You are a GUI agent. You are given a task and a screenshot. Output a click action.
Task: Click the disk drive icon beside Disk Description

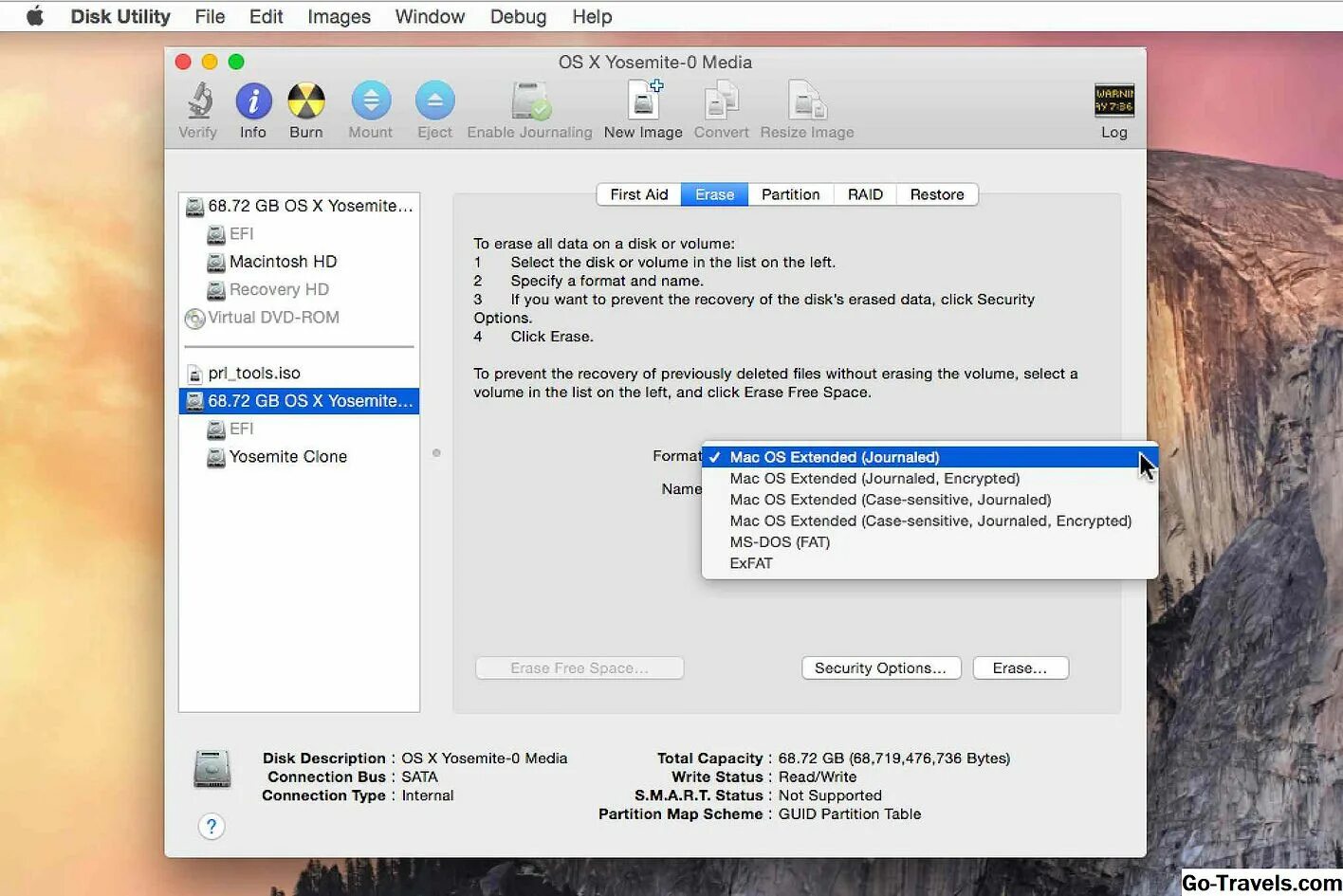(212, 769)
